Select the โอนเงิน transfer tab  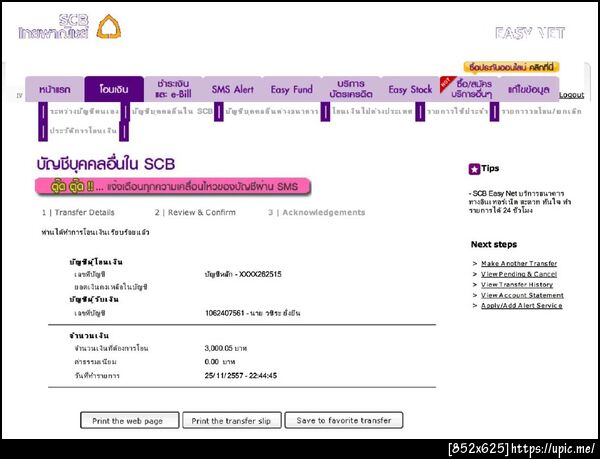[114, 90]
